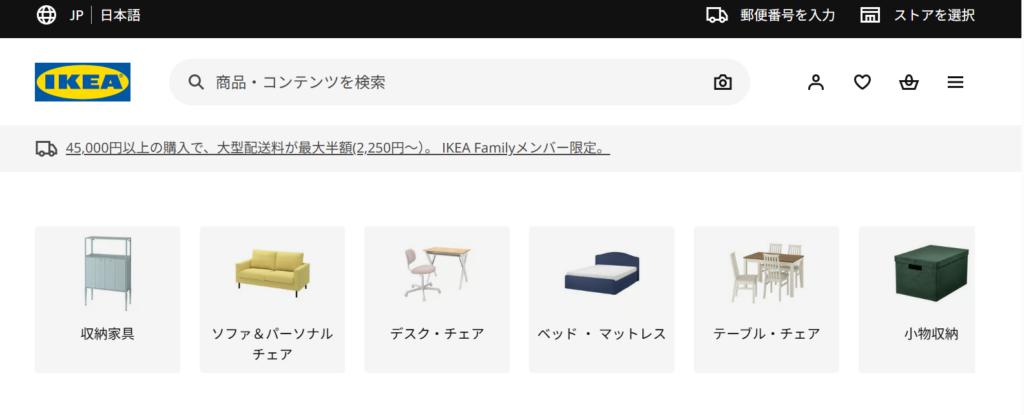The image size is (1024, 415).
Task: Click the search magnifier icon
Action: coord(196,82)
